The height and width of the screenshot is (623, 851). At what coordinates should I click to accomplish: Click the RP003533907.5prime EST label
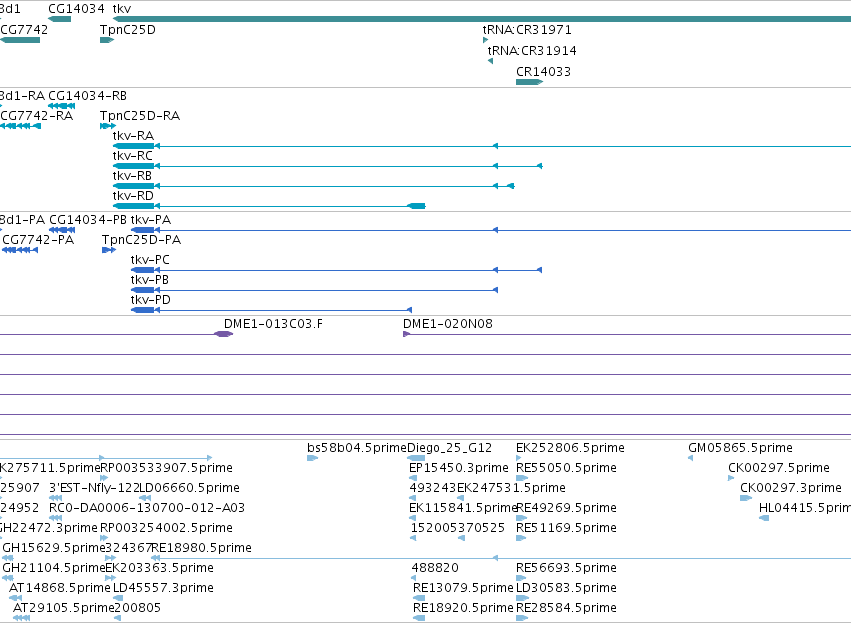167,468
